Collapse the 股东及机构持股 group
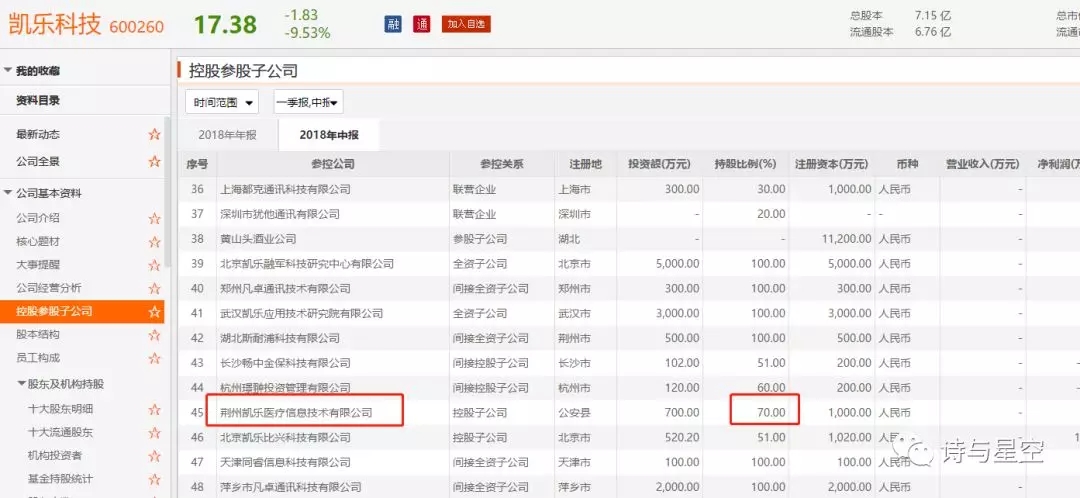 [x=21, y=384]
